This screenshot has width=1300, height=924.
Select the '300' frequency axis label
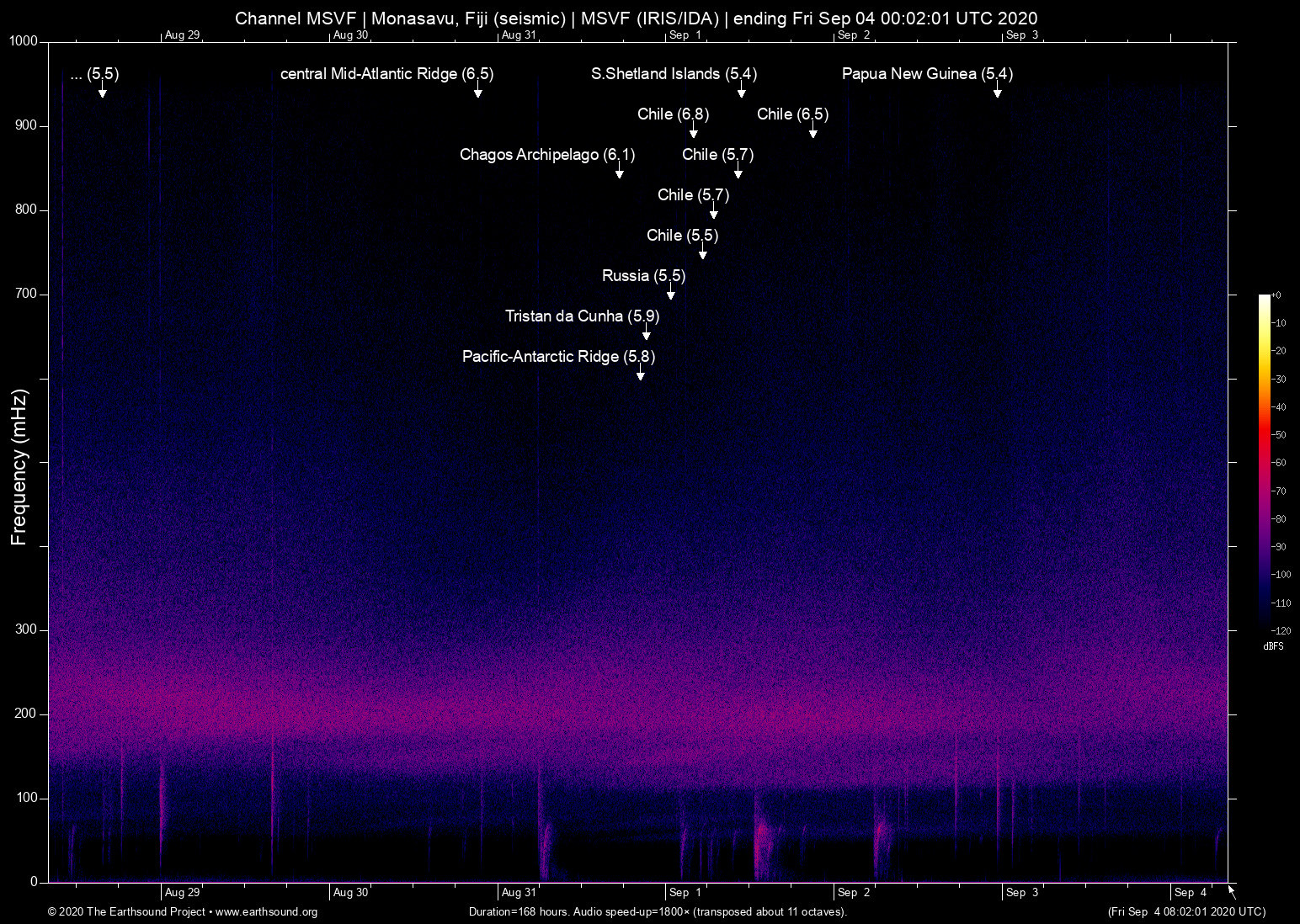(27, 629)
